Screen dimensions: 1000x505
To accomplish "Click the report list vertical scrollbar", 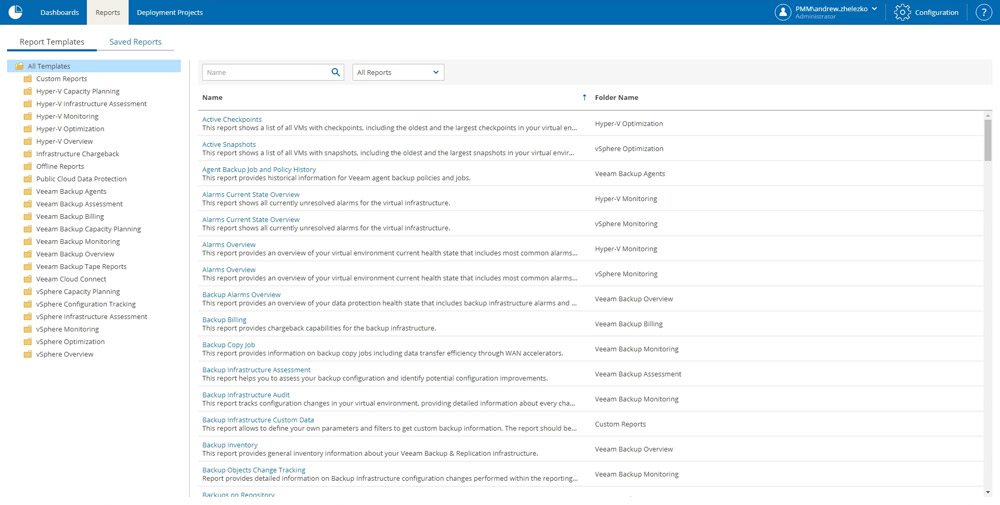I will click(x=988, y=140).
